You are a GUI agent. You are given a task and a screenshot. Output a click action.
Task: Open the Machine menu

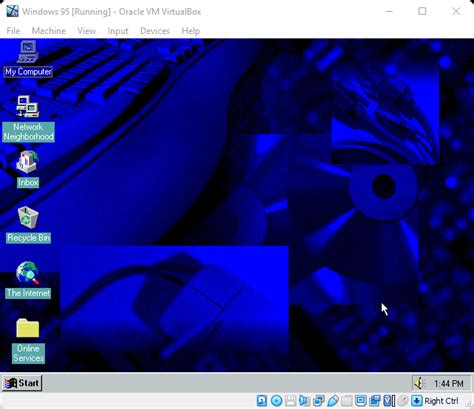tap(49, 31)
